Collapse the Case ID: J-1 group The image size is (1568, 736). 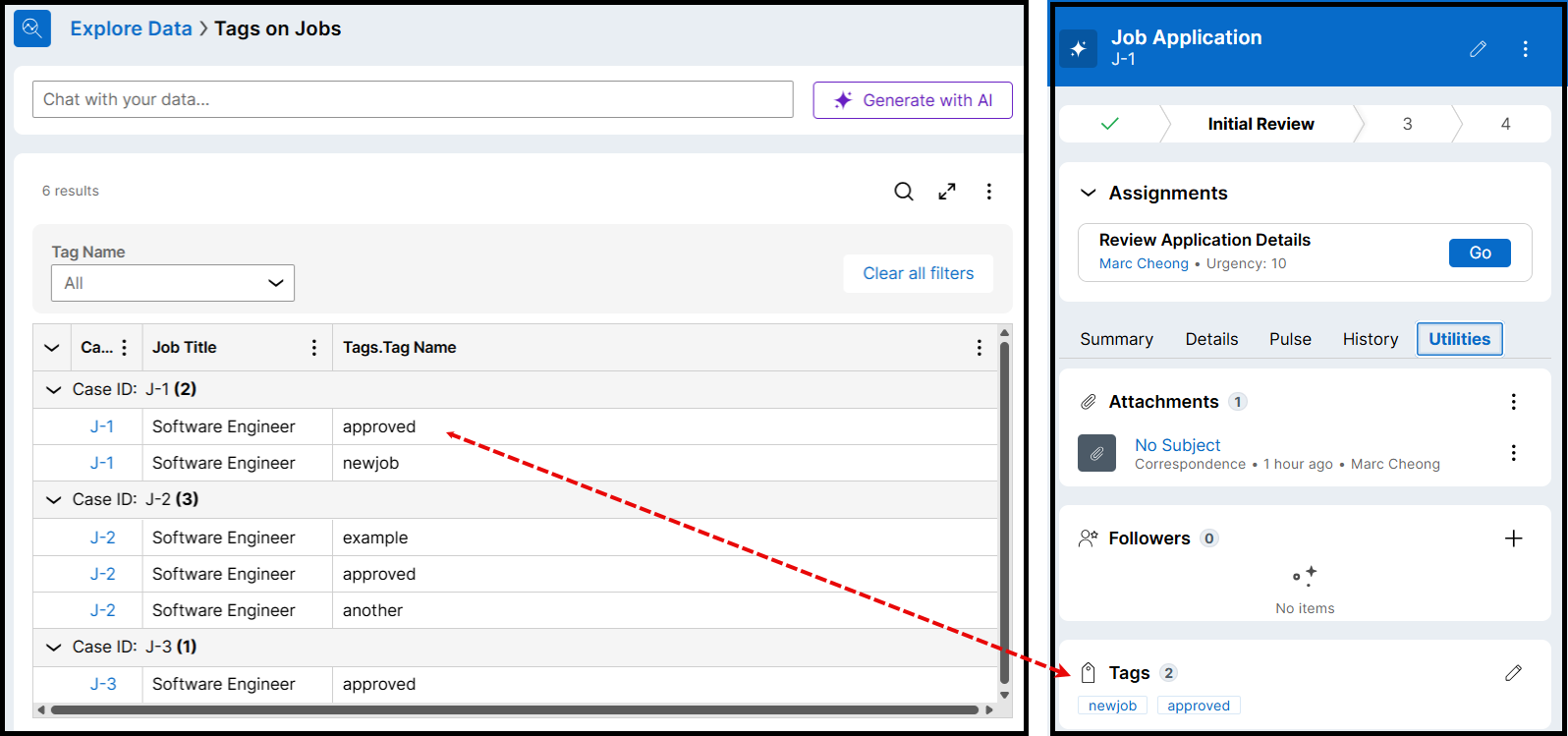[x=52, y=390]
